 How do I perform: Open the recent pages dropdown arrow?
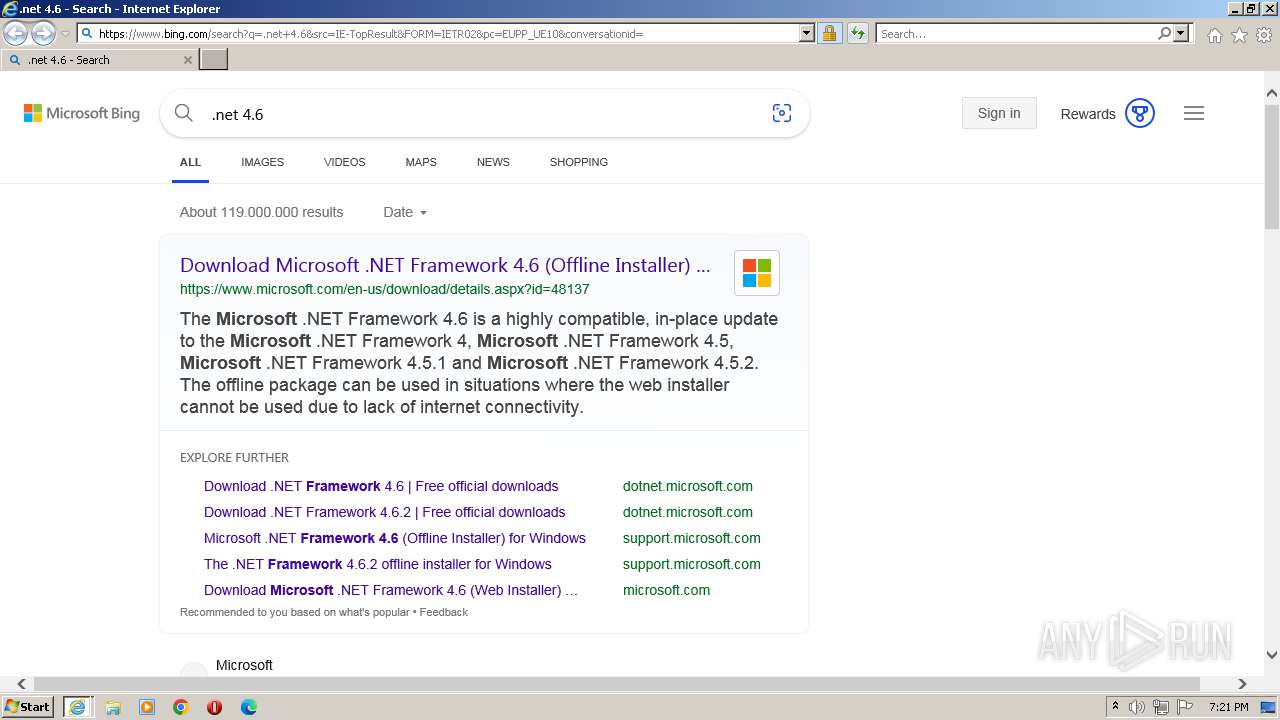tap(65, 34)
